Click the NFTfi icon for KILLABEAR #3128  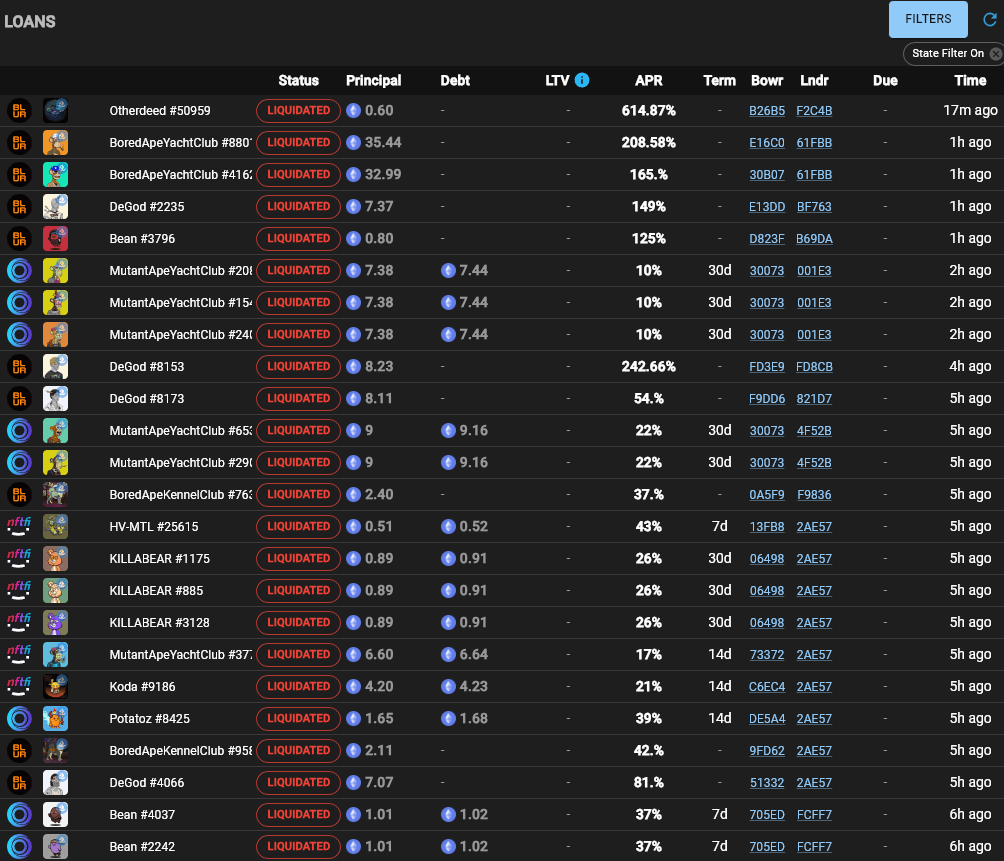(x=19, y=622)
